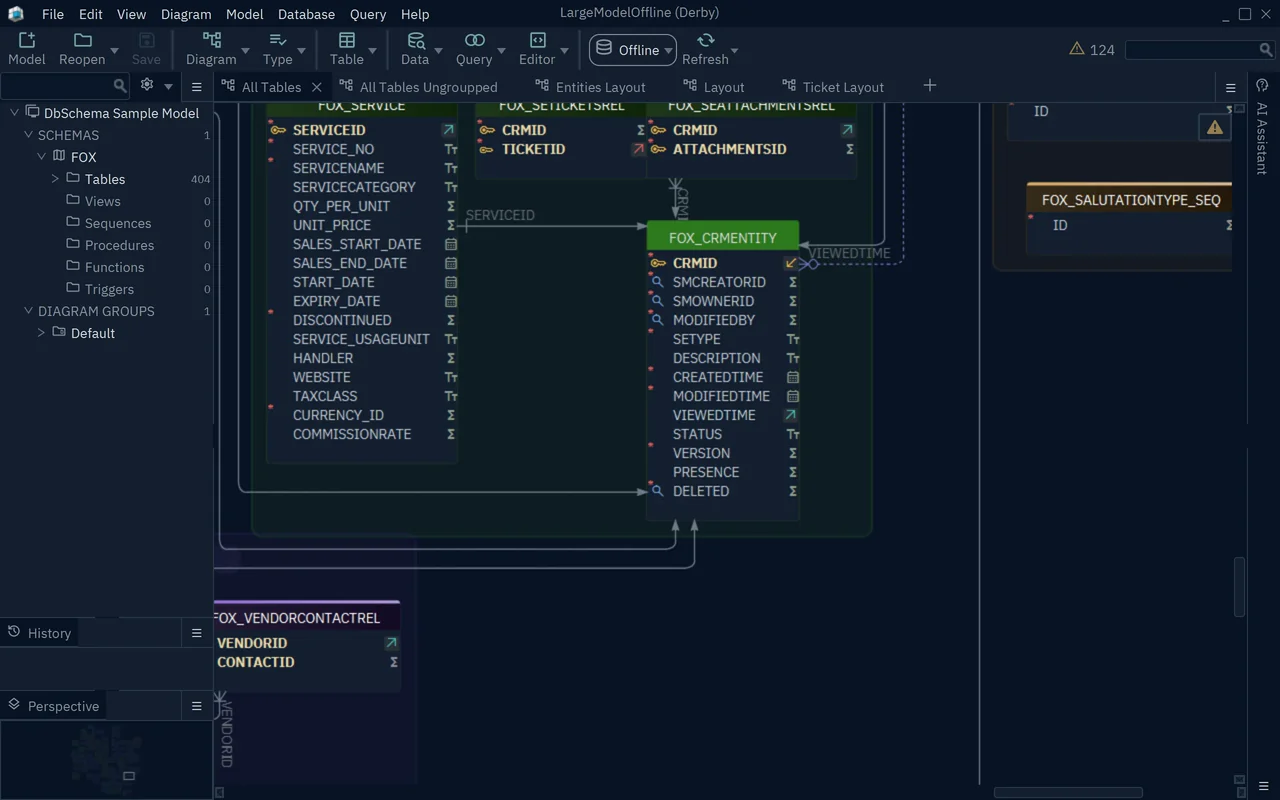This screenshot has width=1280, height=800.
Task: Open the Table dropdown arrow
Action: click(372, 50)
